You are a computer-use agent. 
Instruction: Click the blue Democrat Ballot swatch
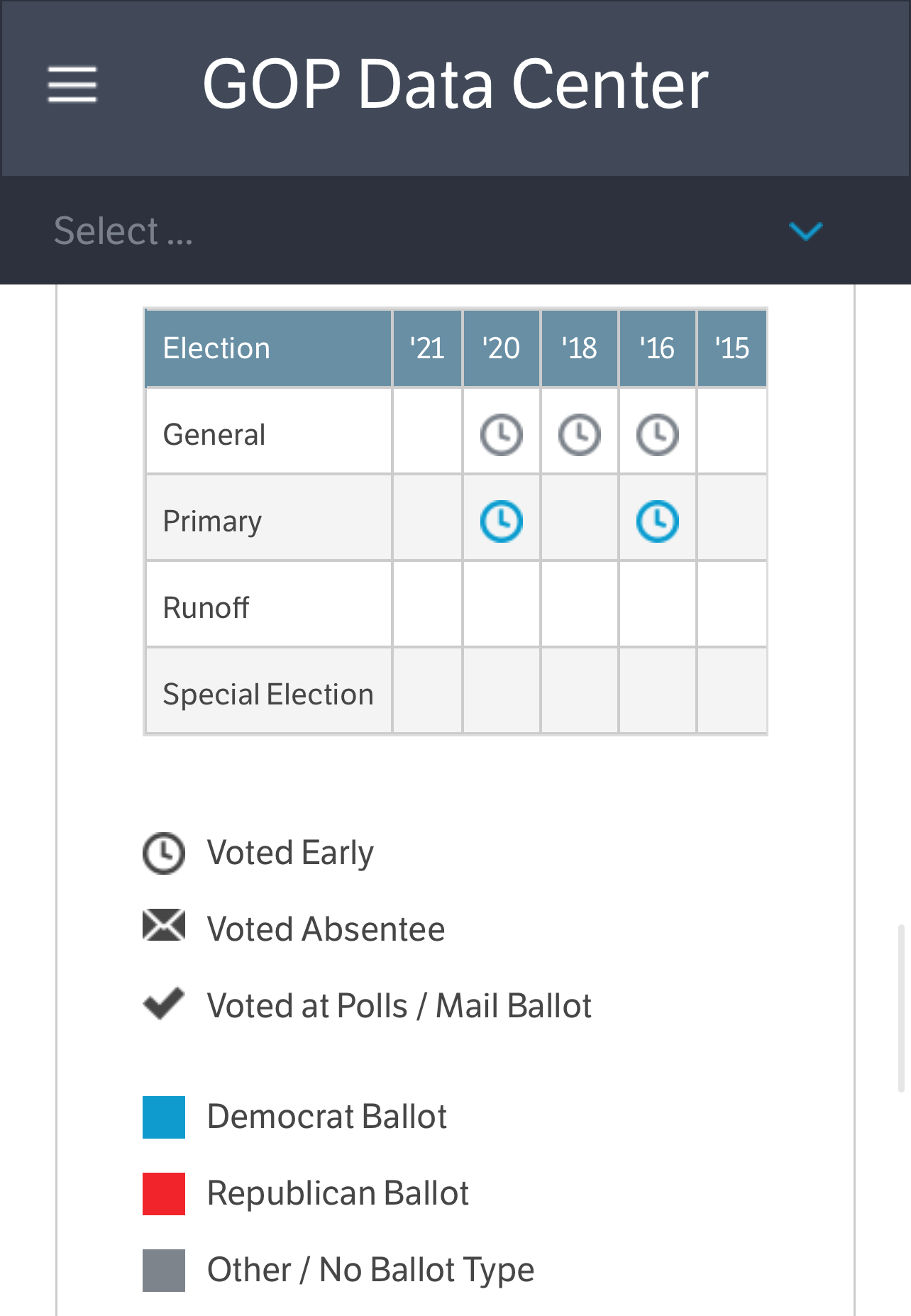[164, 1117]
